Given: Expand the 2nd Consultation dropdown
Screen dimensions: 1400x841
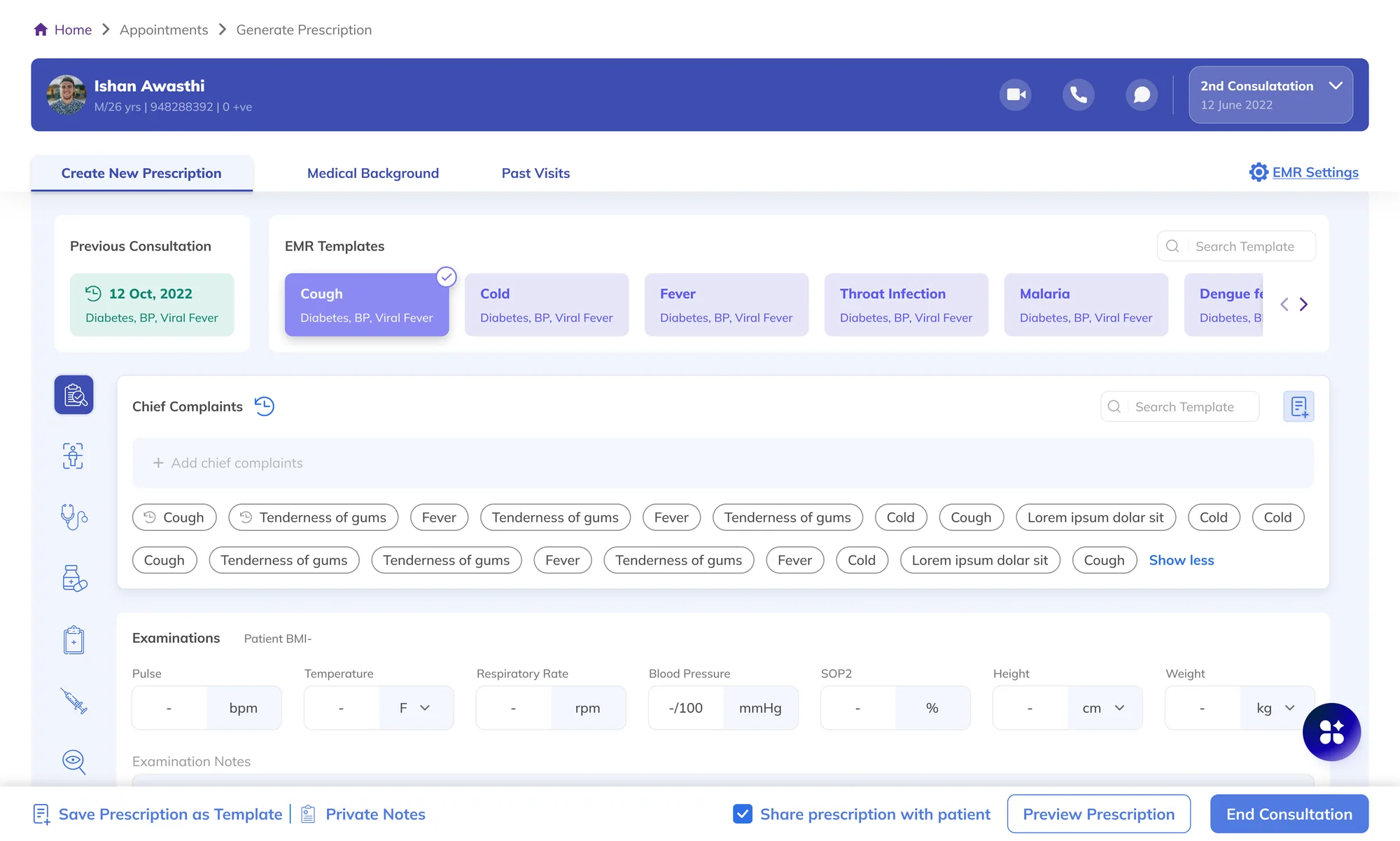Looking at the screenshot, I should pos(1270,95).
